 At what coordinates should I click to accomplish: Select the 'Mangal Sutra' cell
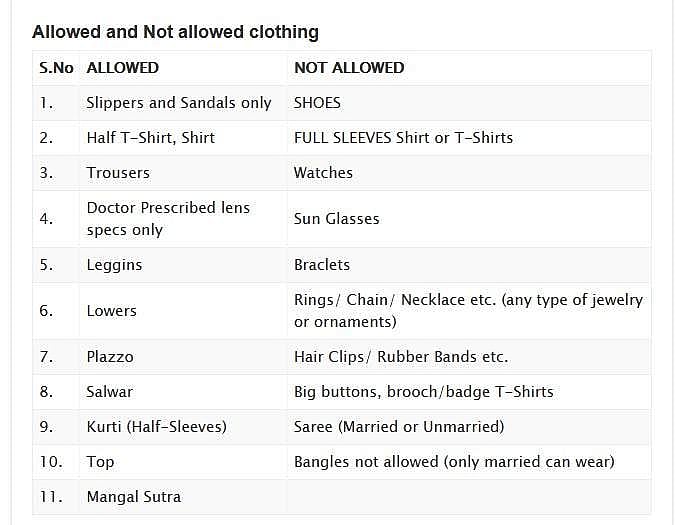[x=134, y=497]
